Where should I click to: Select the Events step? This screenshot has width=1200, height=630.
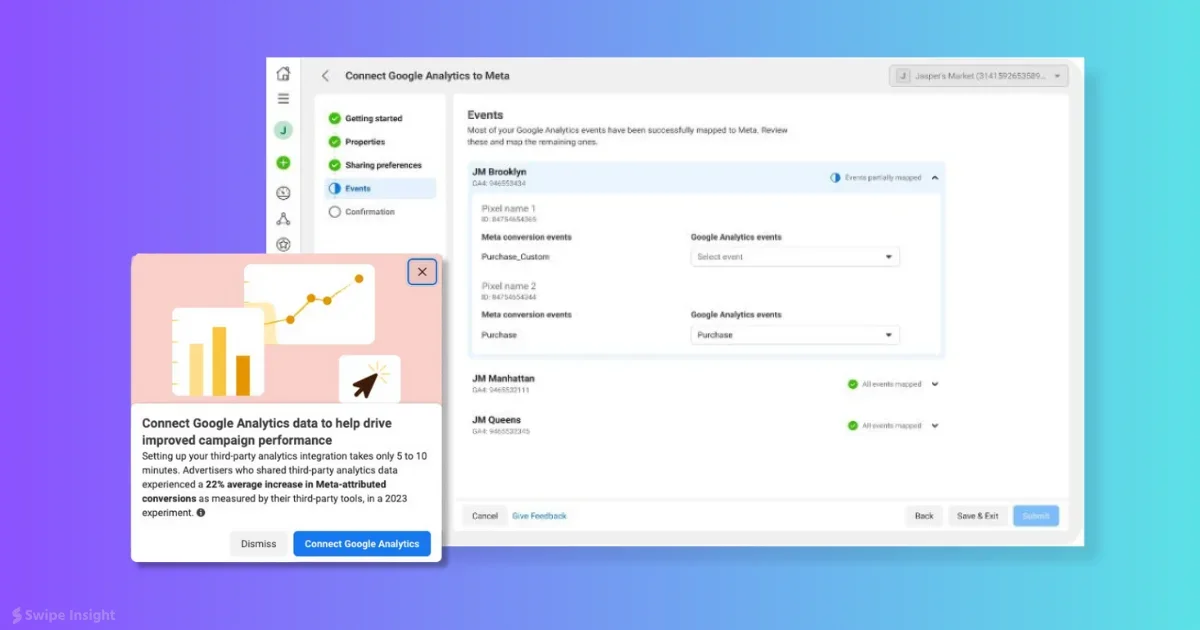click(x=380, y=188)
